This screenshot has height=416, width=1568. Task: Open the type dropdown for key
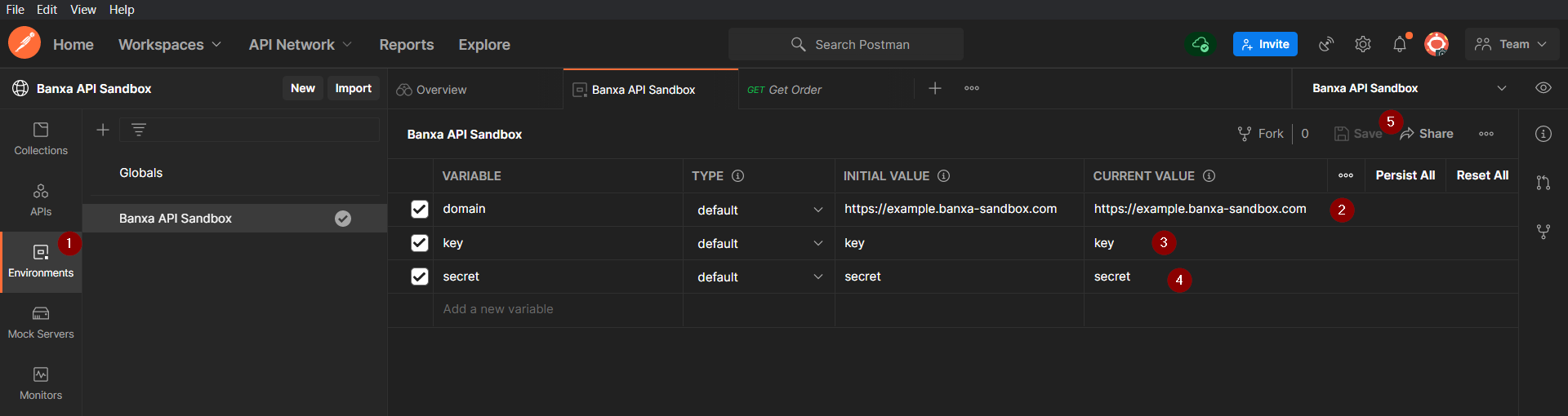[x=759, y=243]
